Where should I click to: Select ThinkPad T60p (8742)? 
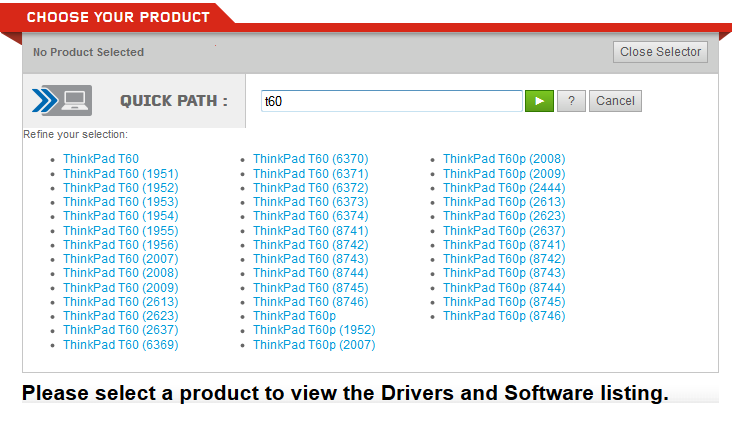504,259
